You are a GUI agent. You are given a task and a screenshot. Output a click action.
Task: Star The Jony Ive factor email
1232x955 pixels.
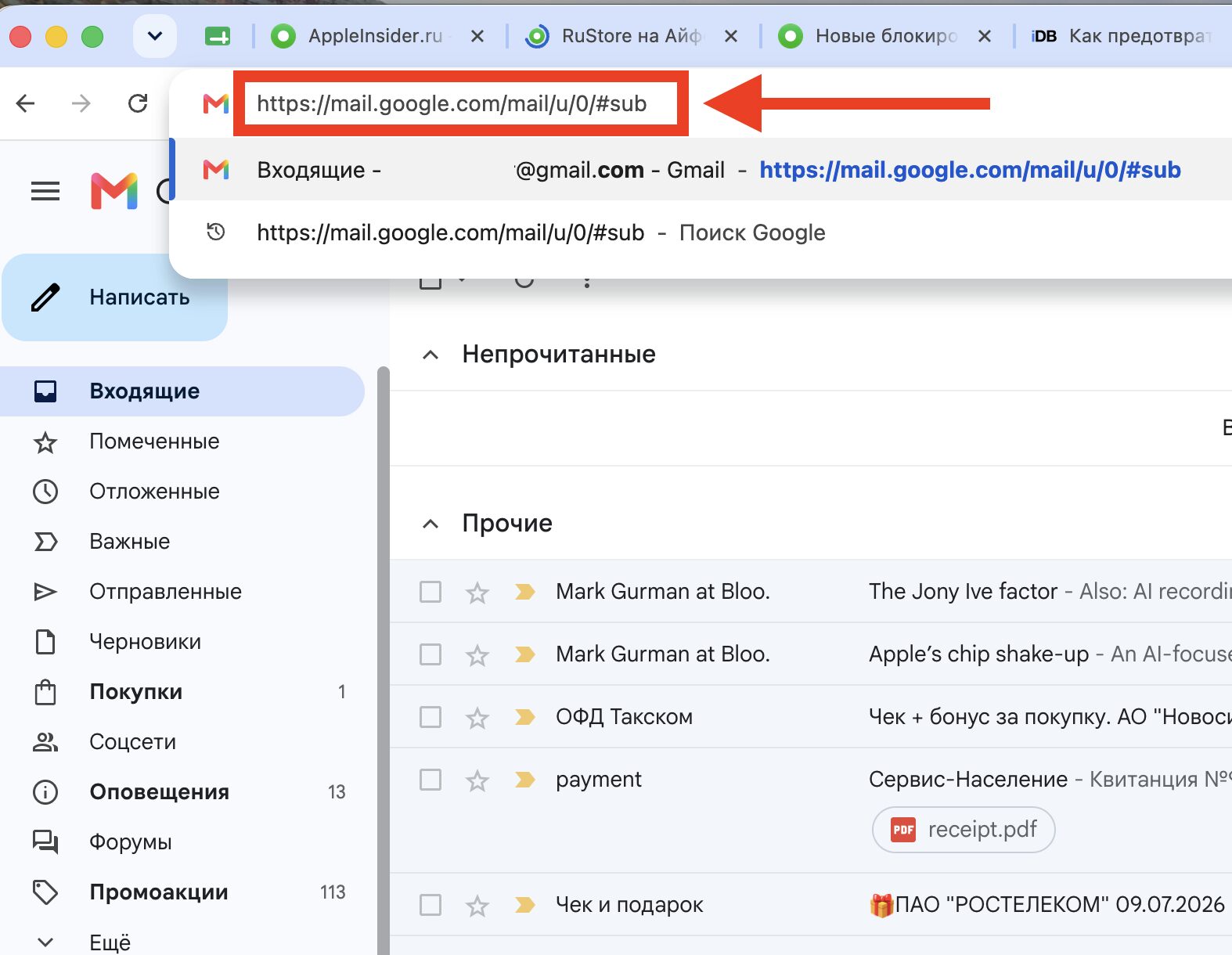(x=477, y=593)
